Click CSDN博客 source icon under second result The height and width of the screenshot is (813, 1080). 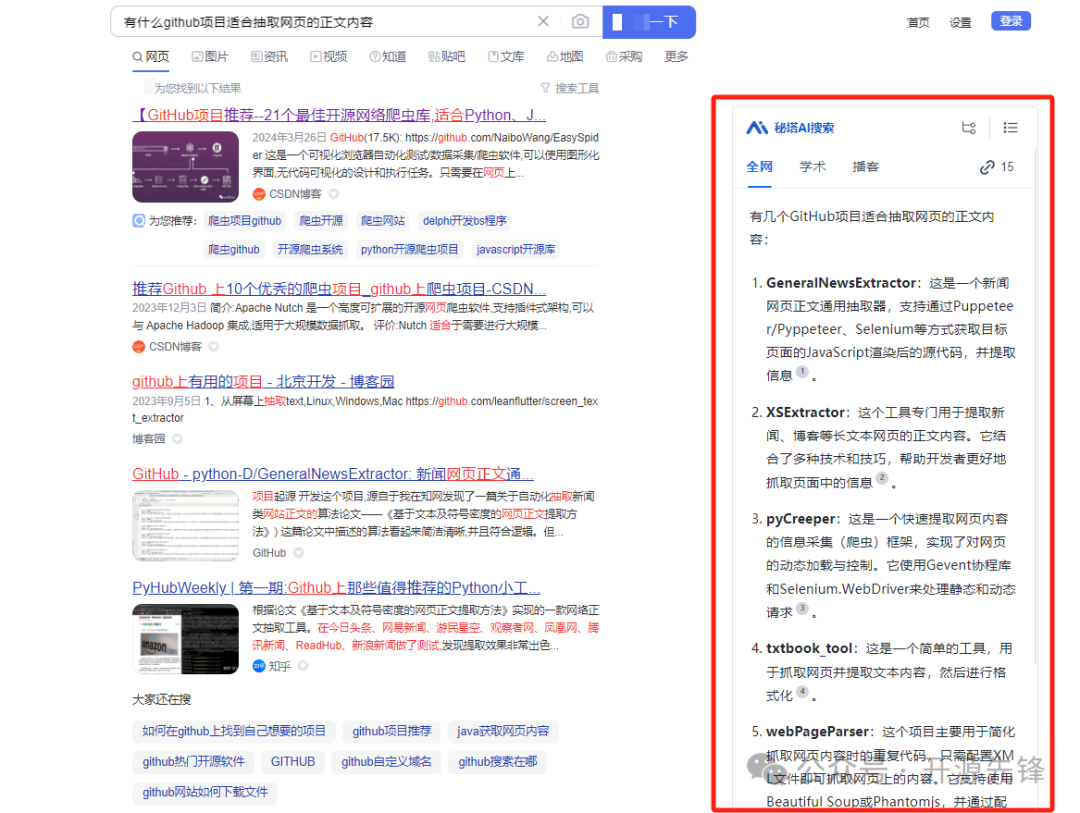[x=138, y=347]
